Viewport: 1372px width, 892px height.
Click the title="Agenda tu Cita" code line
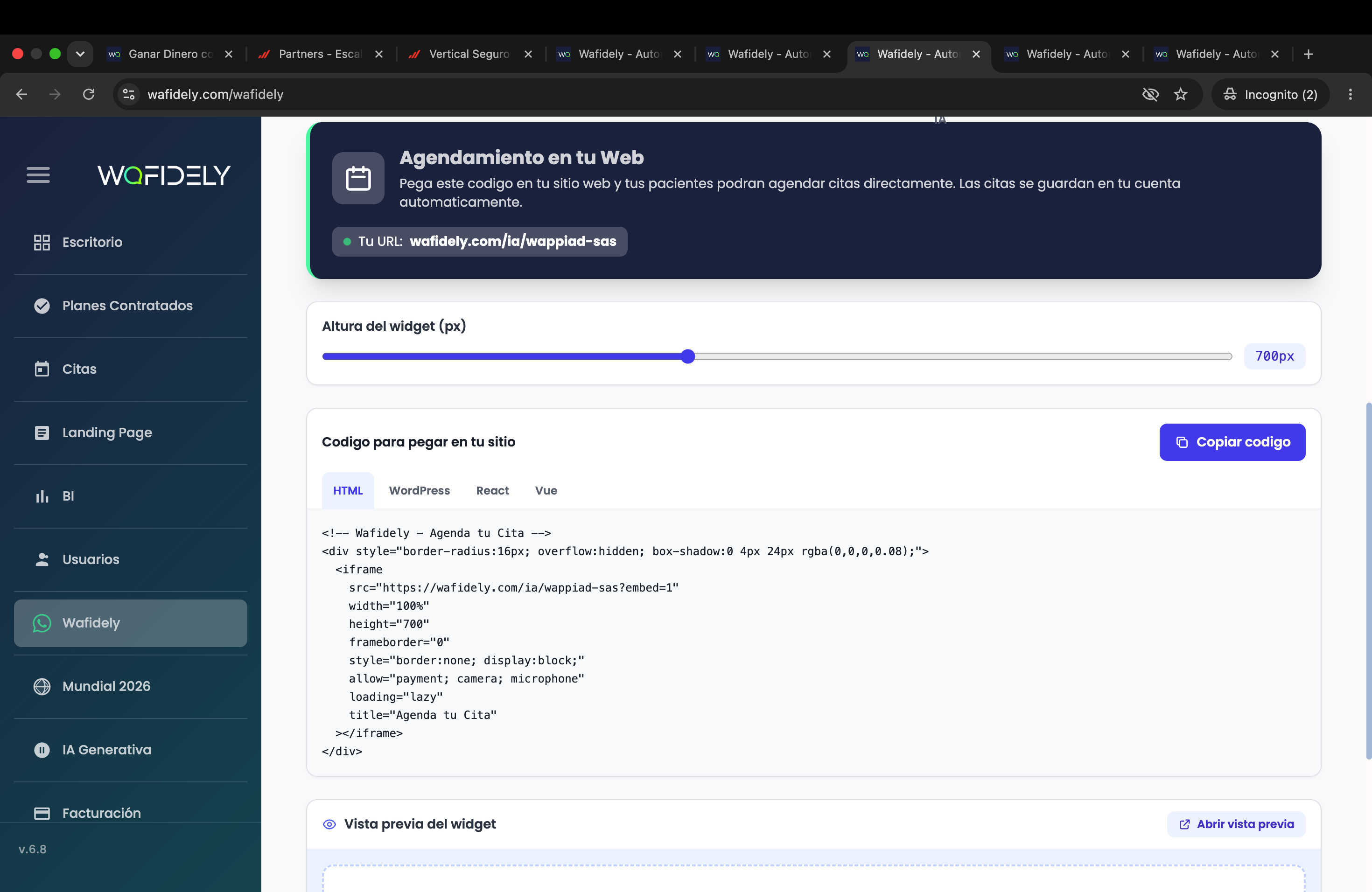click(422, 715)
